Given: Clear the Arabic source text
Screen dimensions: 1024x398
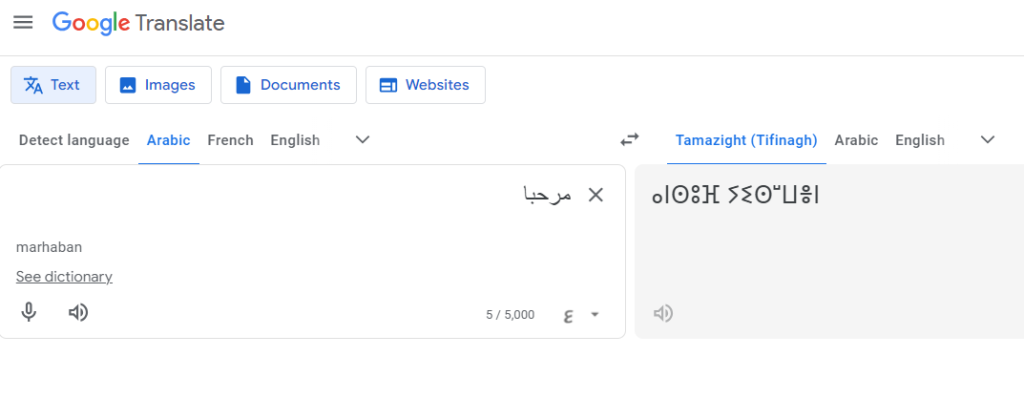Looking at the screenshot, I should click(x=596, y=195).
